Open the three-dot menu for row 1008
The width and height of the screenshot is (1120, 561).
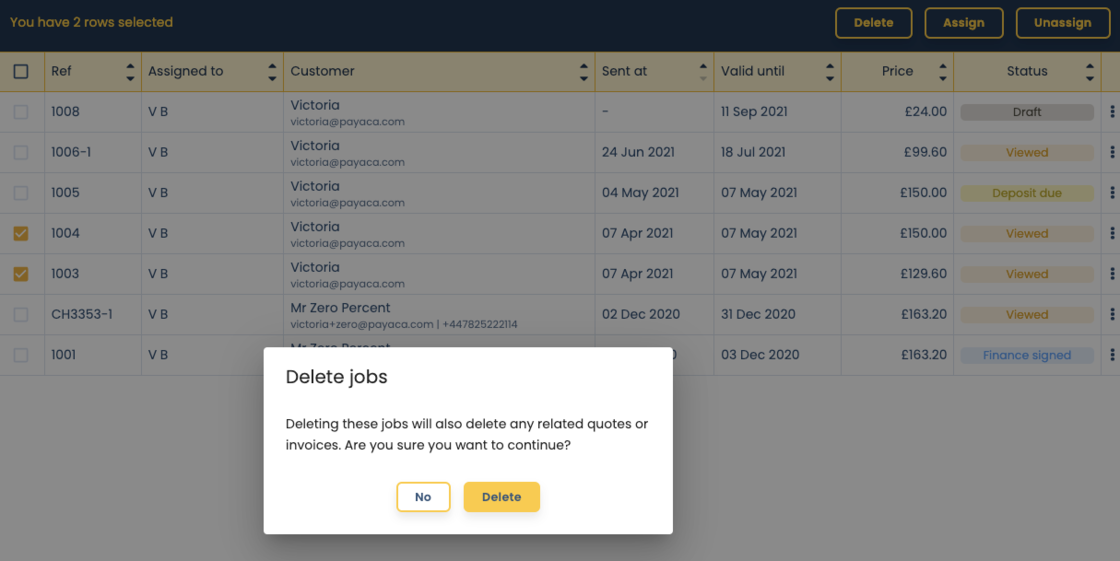click(1112, 112)
